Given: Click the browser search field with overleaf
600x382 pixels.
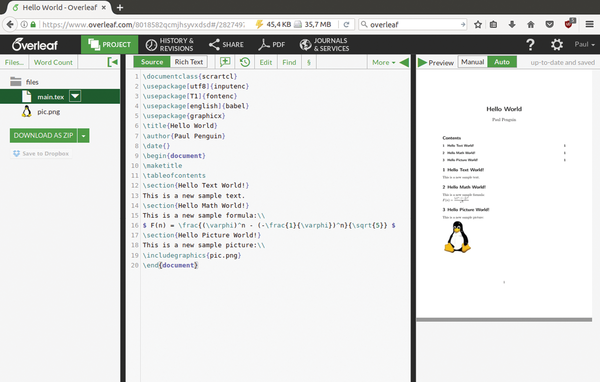Looking at the screenshot, I should tap(413, 24).
